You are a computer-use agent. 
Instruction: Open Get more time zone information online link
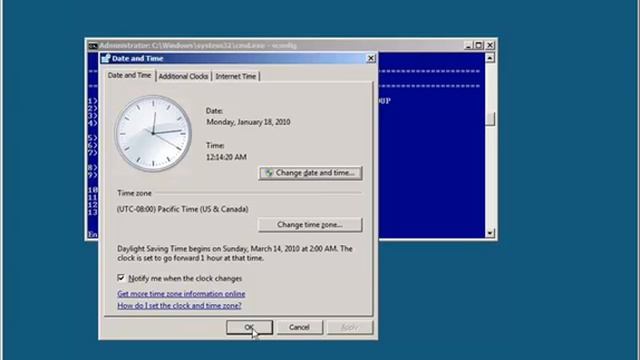coord(181,294)
